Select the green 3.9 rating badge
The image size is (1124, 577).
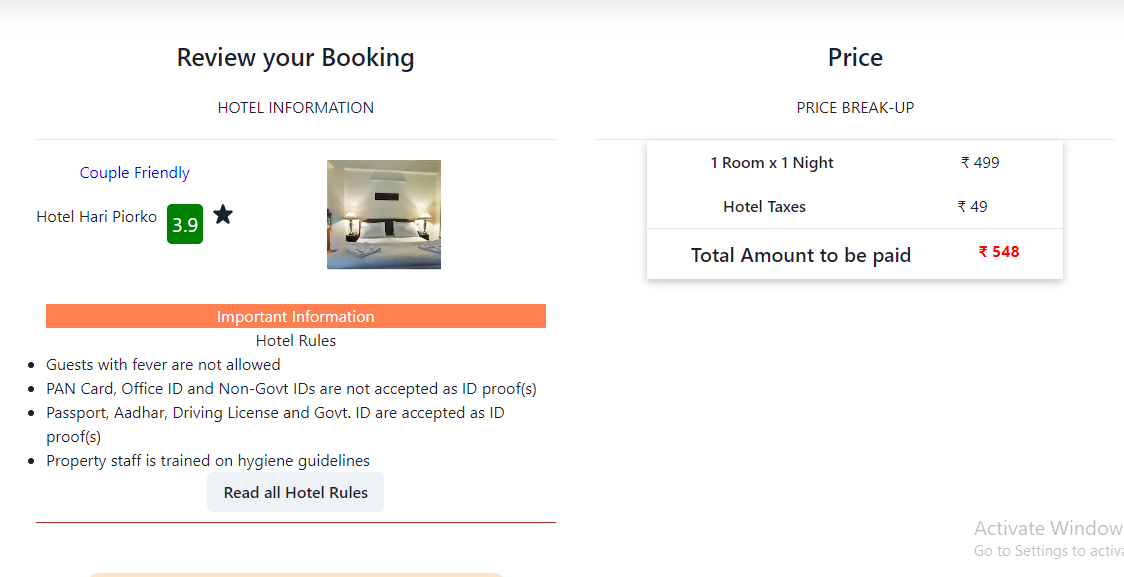point(184,224)
